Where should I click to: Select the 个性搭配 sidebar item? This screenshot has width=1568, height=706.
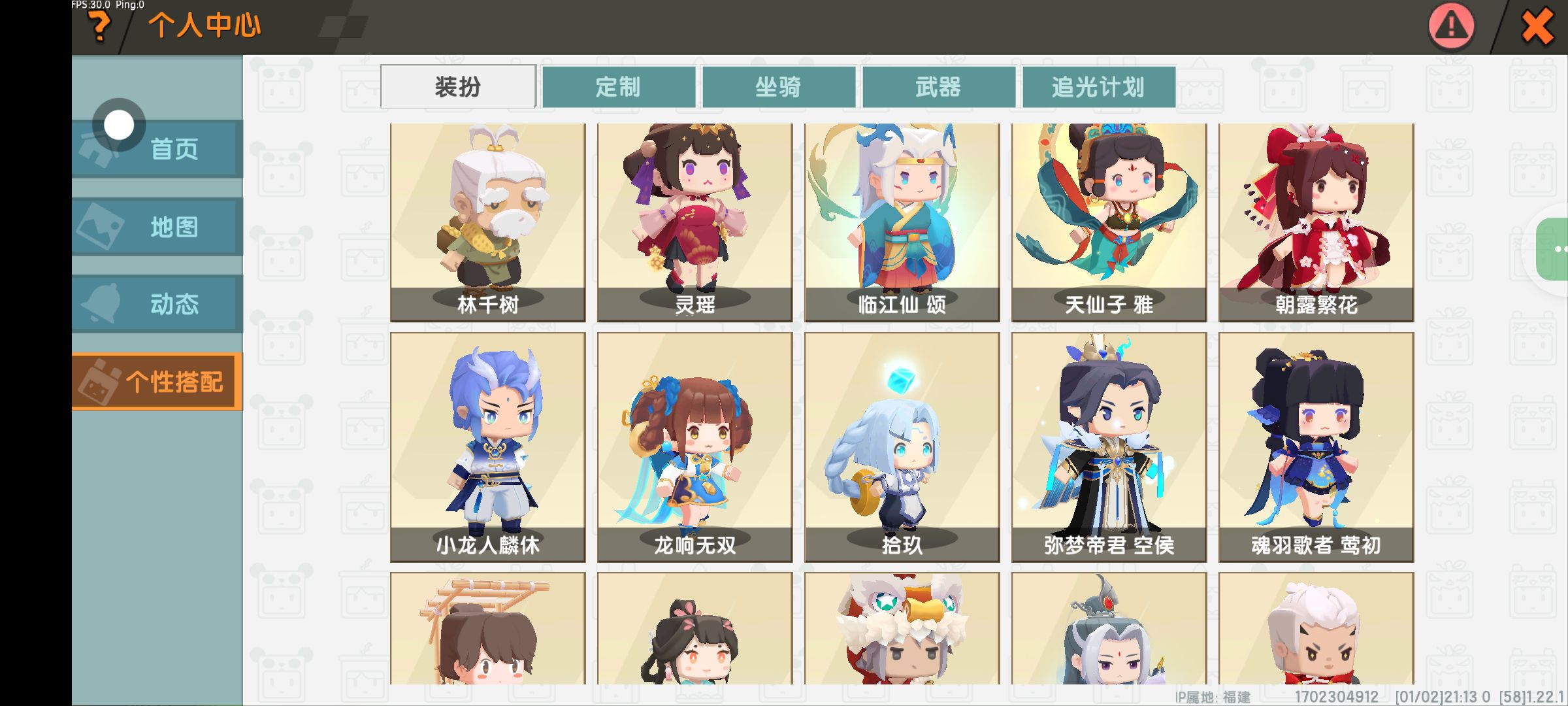(157, 382)
